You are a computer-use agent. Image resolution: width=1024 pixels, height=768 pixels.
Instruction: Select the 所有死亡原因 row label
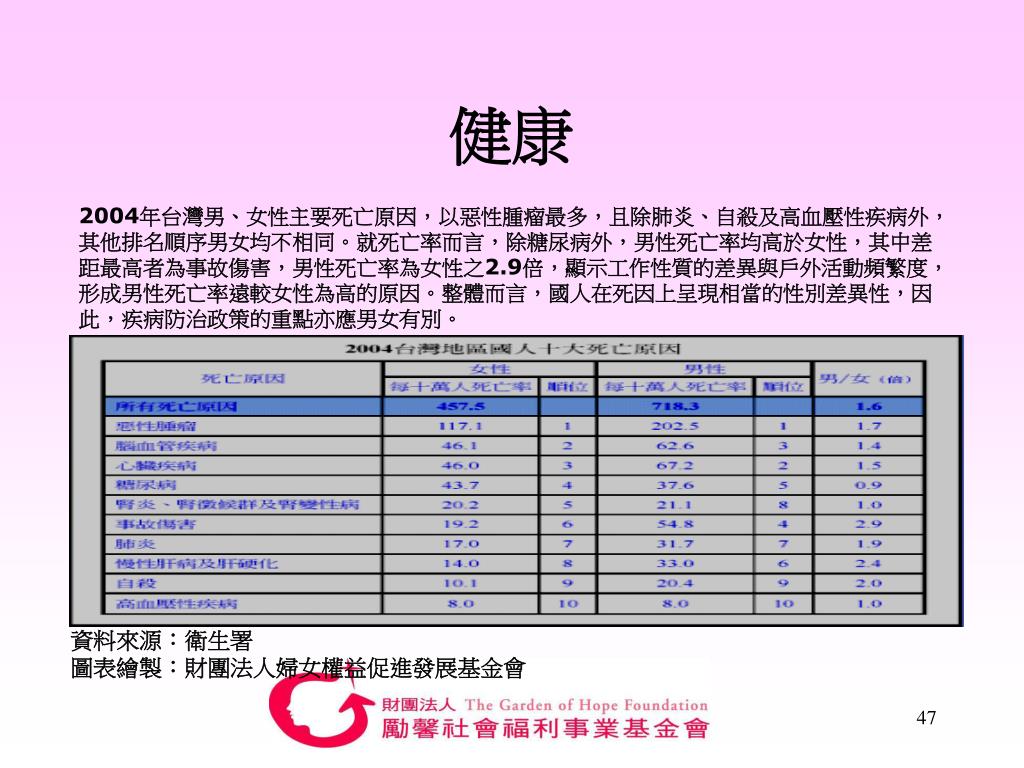[176, 406]
